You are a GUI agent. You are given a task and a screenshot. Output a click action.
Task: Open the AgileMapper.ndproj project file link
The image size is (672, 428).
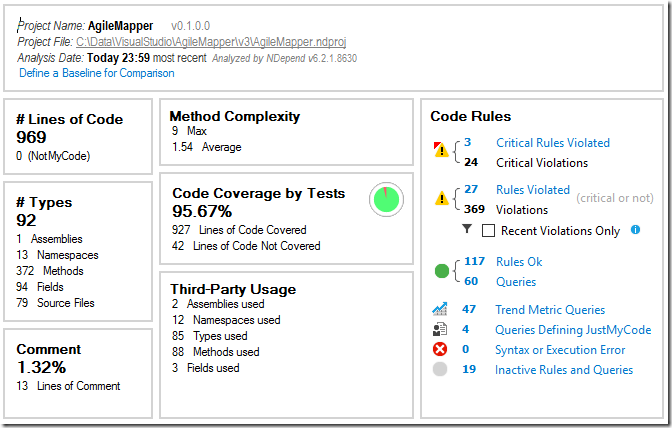(x=211, y=42)
